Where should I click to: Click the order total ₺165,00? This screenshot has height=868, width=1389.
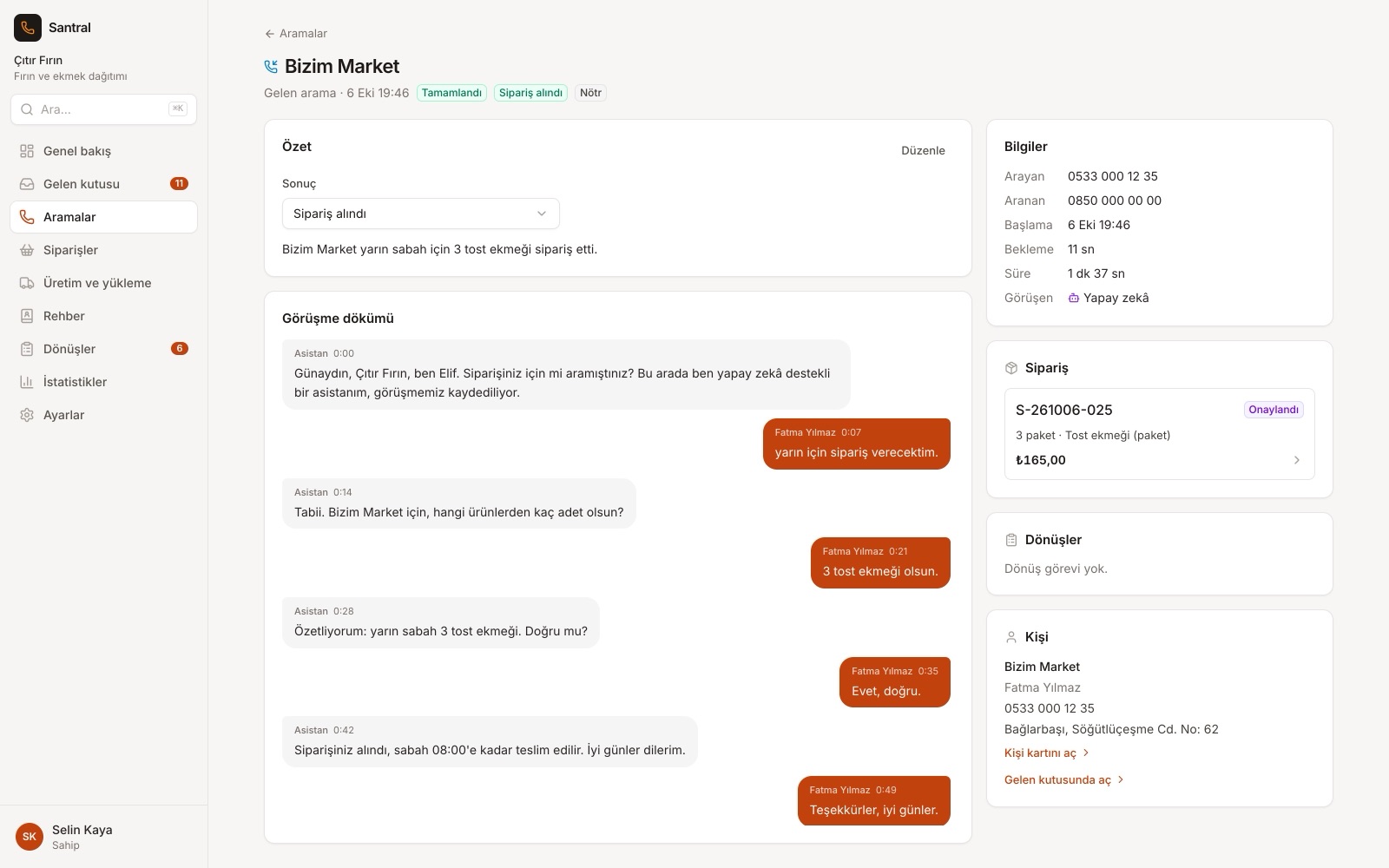pyautogui.click(x=1041, y=460)
